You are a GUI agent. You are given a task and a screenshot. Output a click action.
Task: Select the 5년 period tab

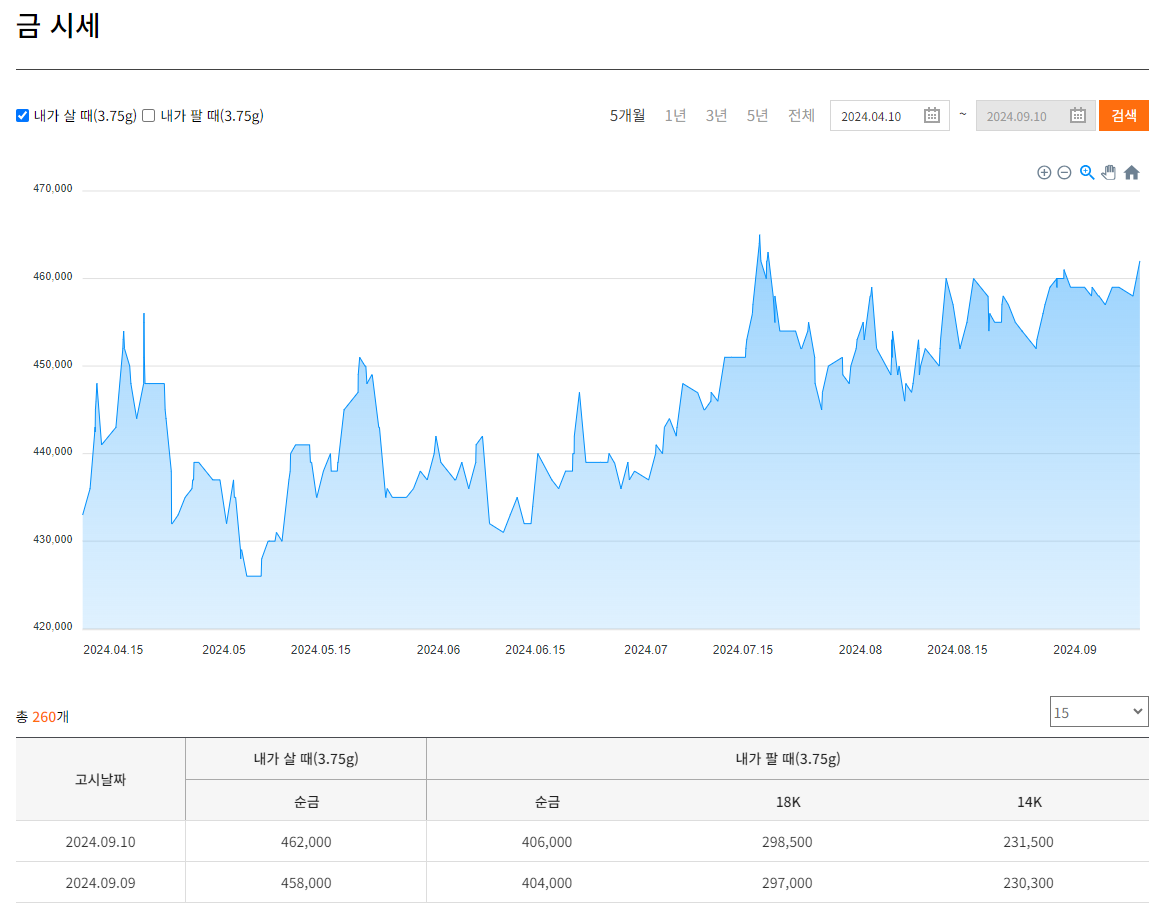pyautogui.click(x=758, y=115)
